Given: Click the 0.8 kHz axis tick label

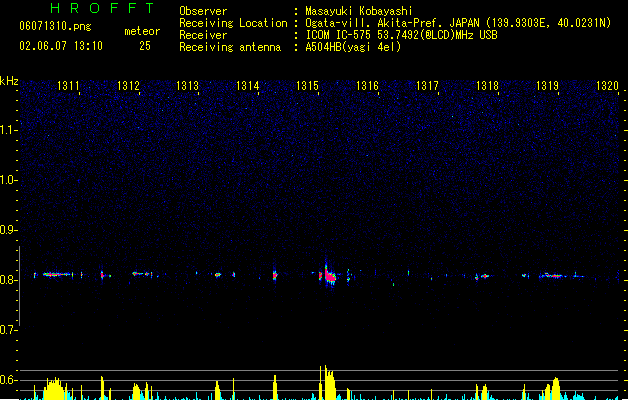Looking at the screenshot, I should click(x=8, y=280).
